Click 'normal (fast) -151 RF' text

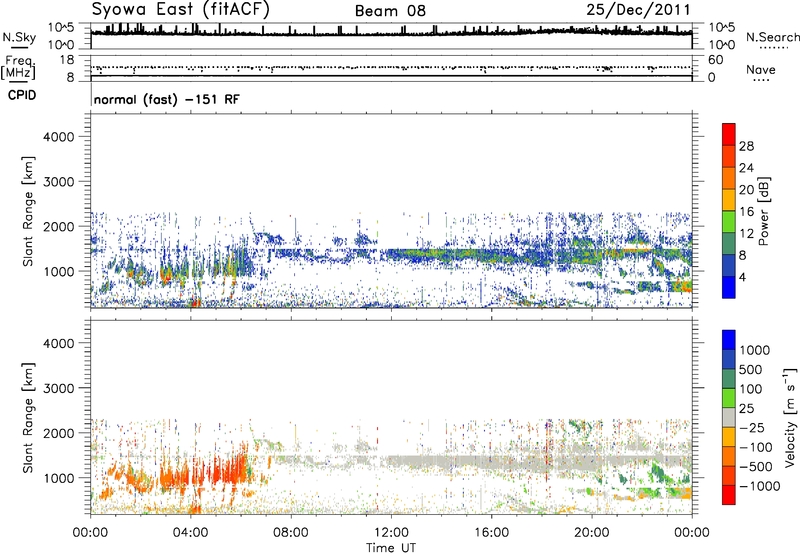pyautogui.click(x=166, y=99)
